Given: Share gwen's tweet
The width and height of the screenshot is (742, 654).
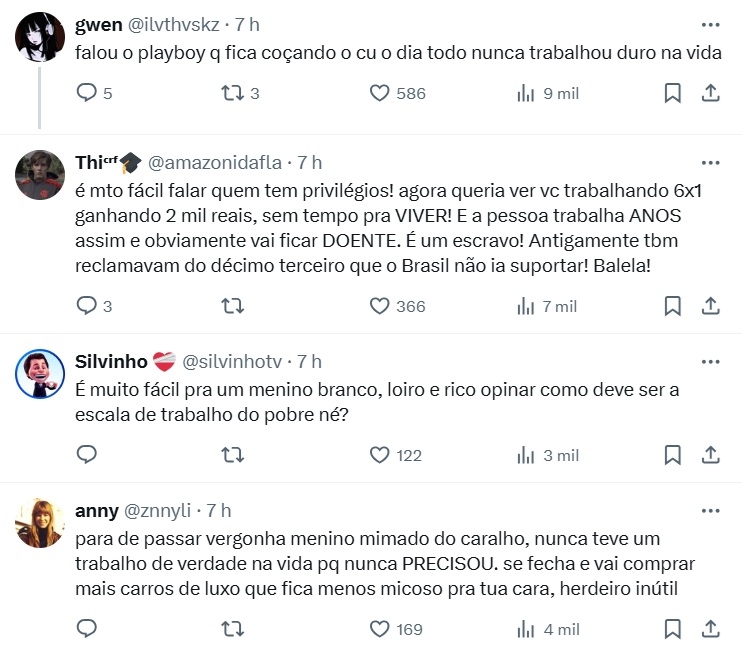Looking at the screenshot, I should (x=710, y=93).
